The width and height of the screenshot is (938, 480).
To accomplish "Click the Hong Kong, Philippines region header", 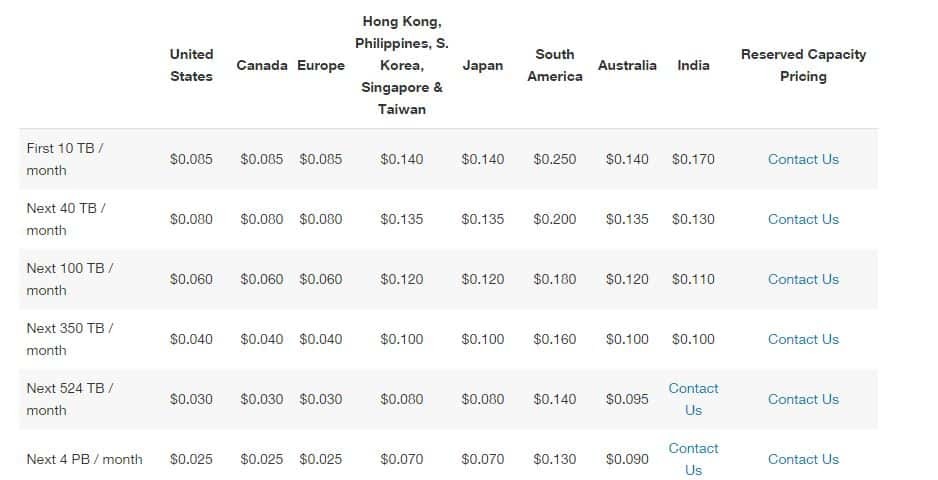I will point(401,65).
